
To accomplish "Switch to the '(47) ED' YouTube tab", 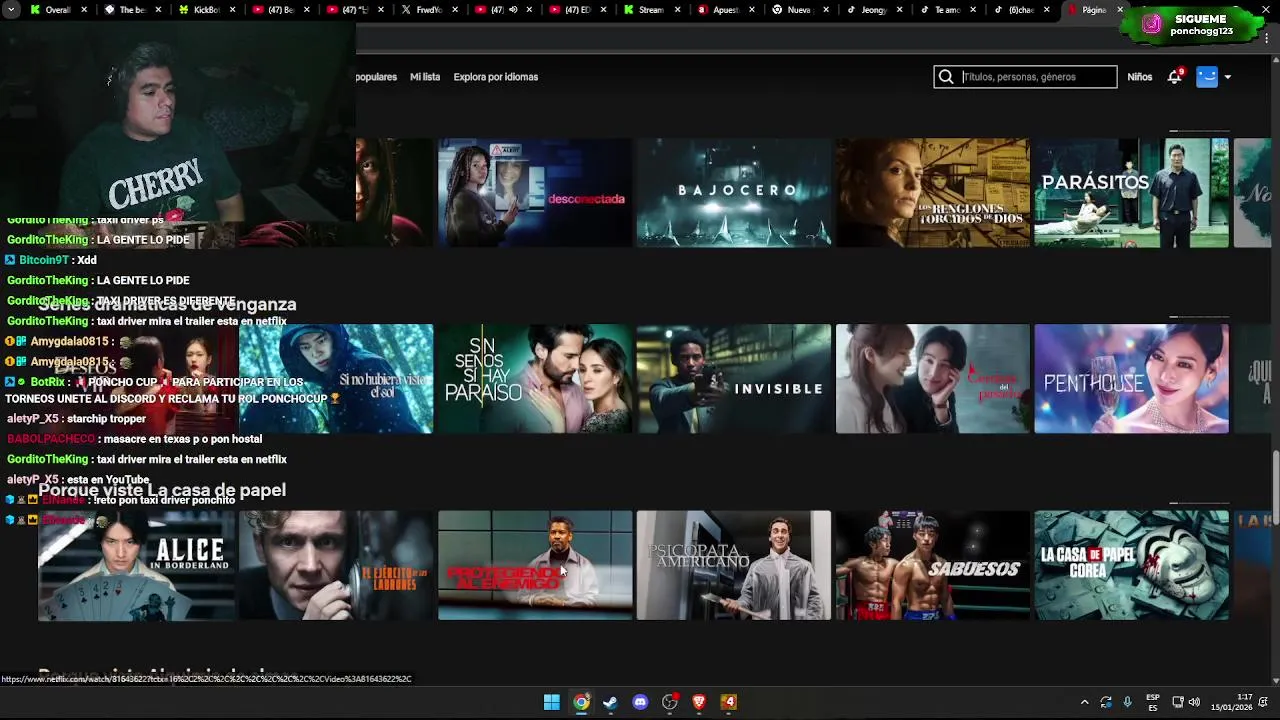I will 576,10.
